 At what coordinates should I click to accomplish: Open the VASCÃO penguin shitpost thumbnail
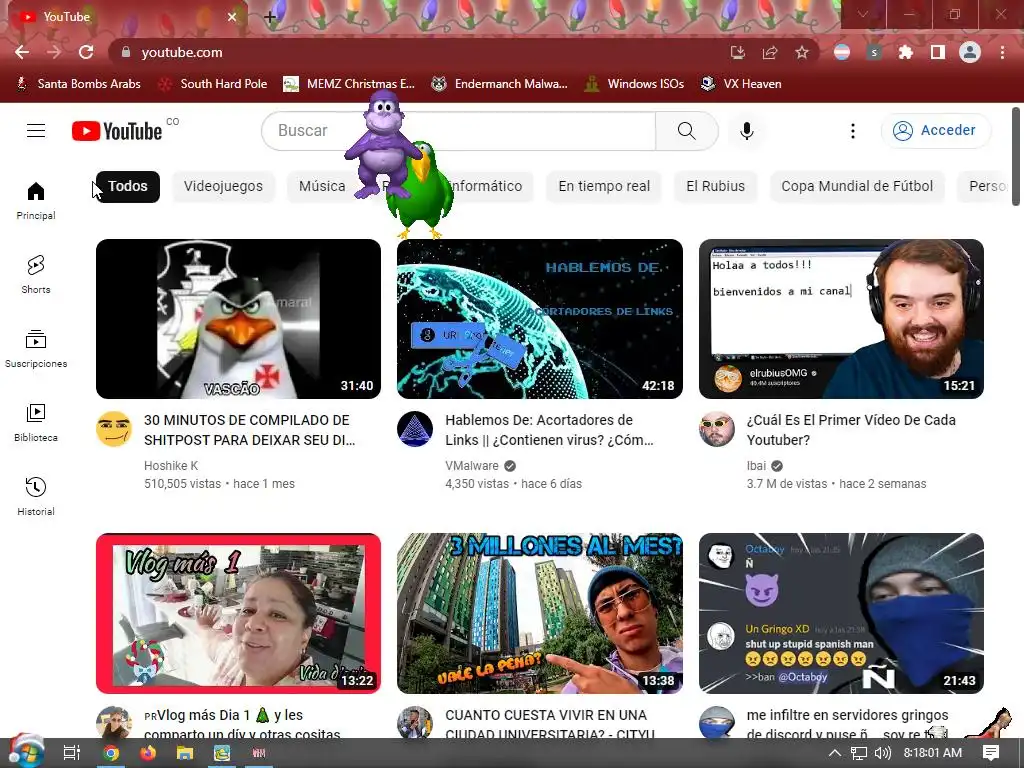click(x=238, y=319)
